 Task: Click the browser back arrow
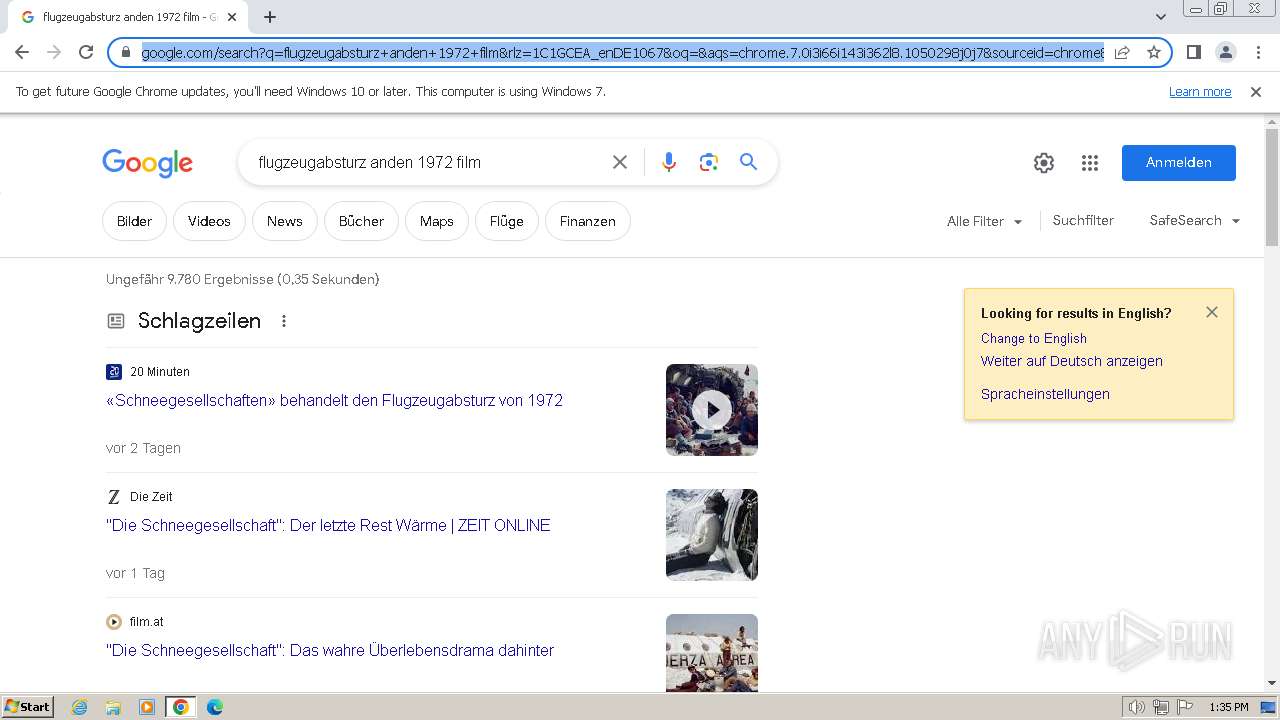(x=22, y=52)
